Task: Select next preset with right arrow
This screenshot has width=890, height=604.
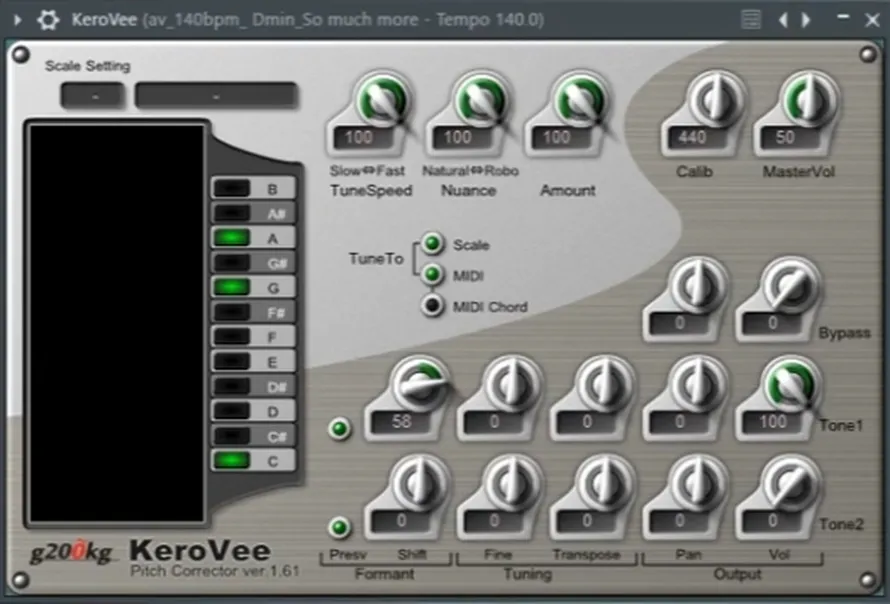Action: pyautogui.click(x=806, y=20)
